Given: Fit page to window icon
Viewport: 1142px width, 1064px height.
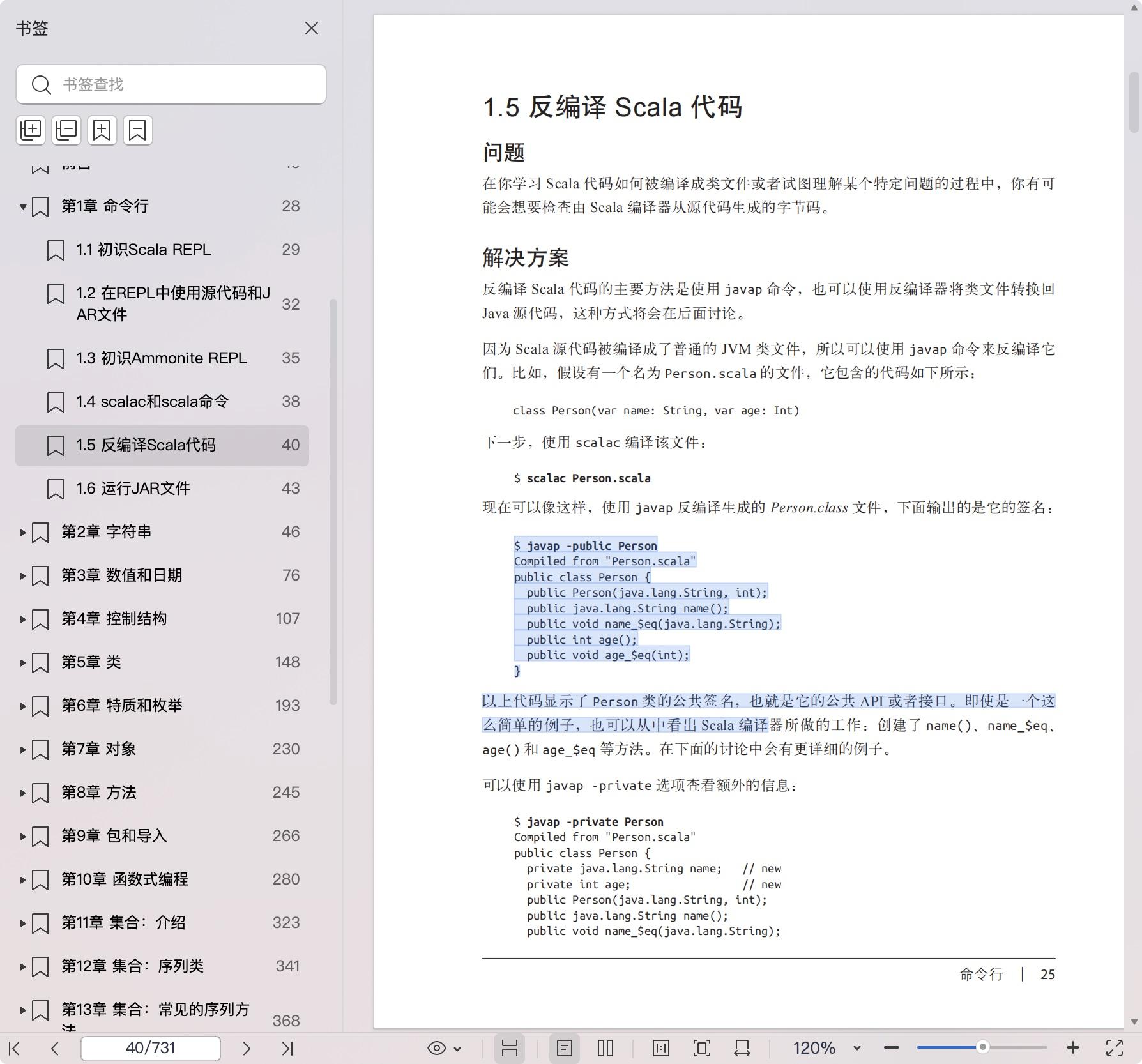Looking at the screenshot, I should 701,1048.
